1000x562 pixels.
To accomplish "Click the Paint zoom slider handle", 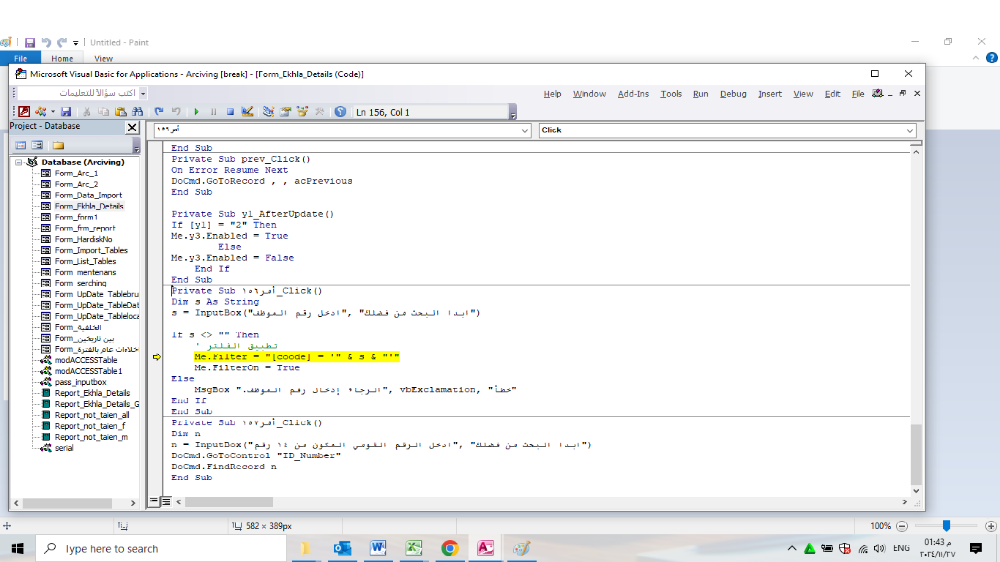I will pyautogui.click(x=946, y=525).
